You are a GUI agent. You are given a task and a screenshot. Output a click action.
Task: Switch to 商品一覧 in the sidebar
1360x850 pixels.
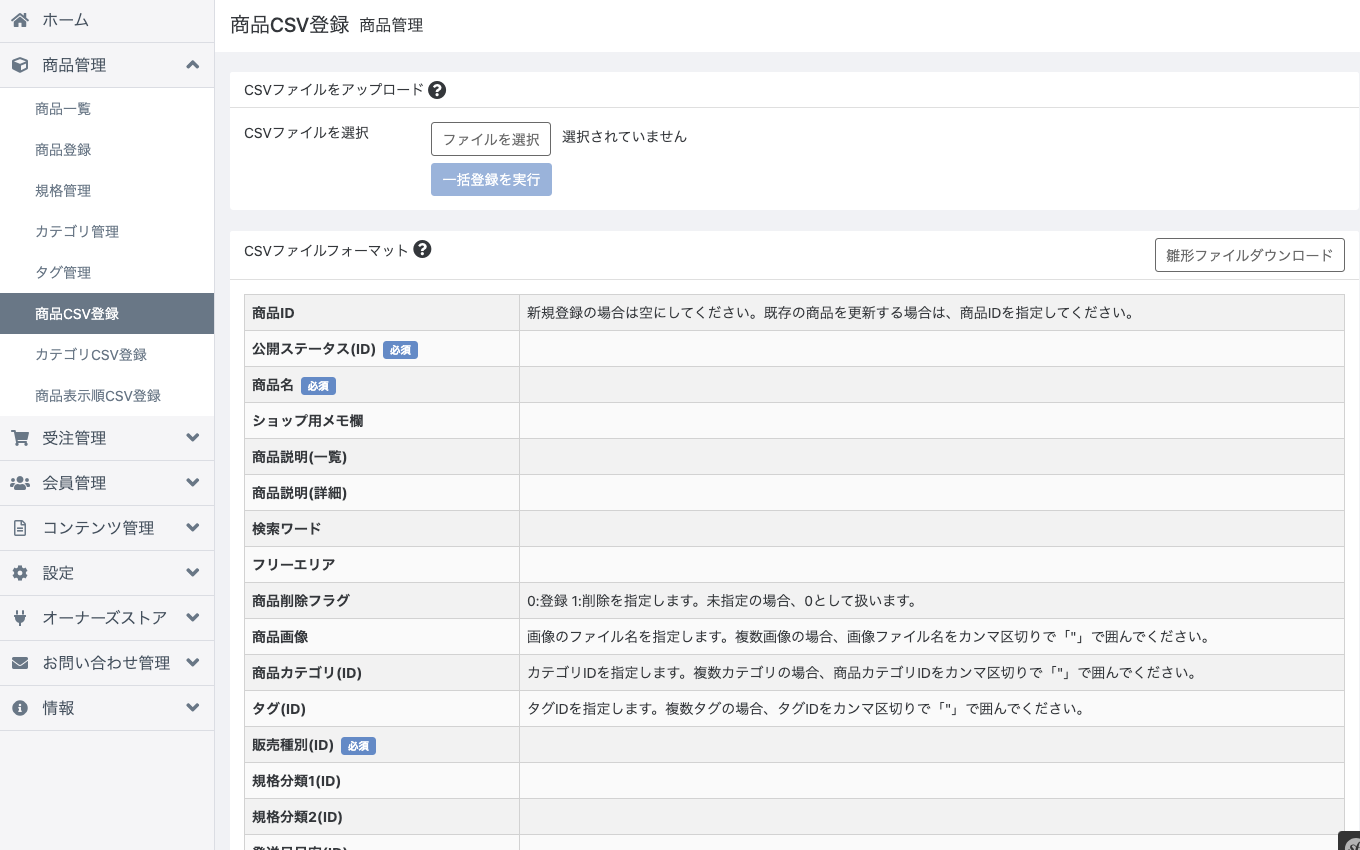coord(63,109)
